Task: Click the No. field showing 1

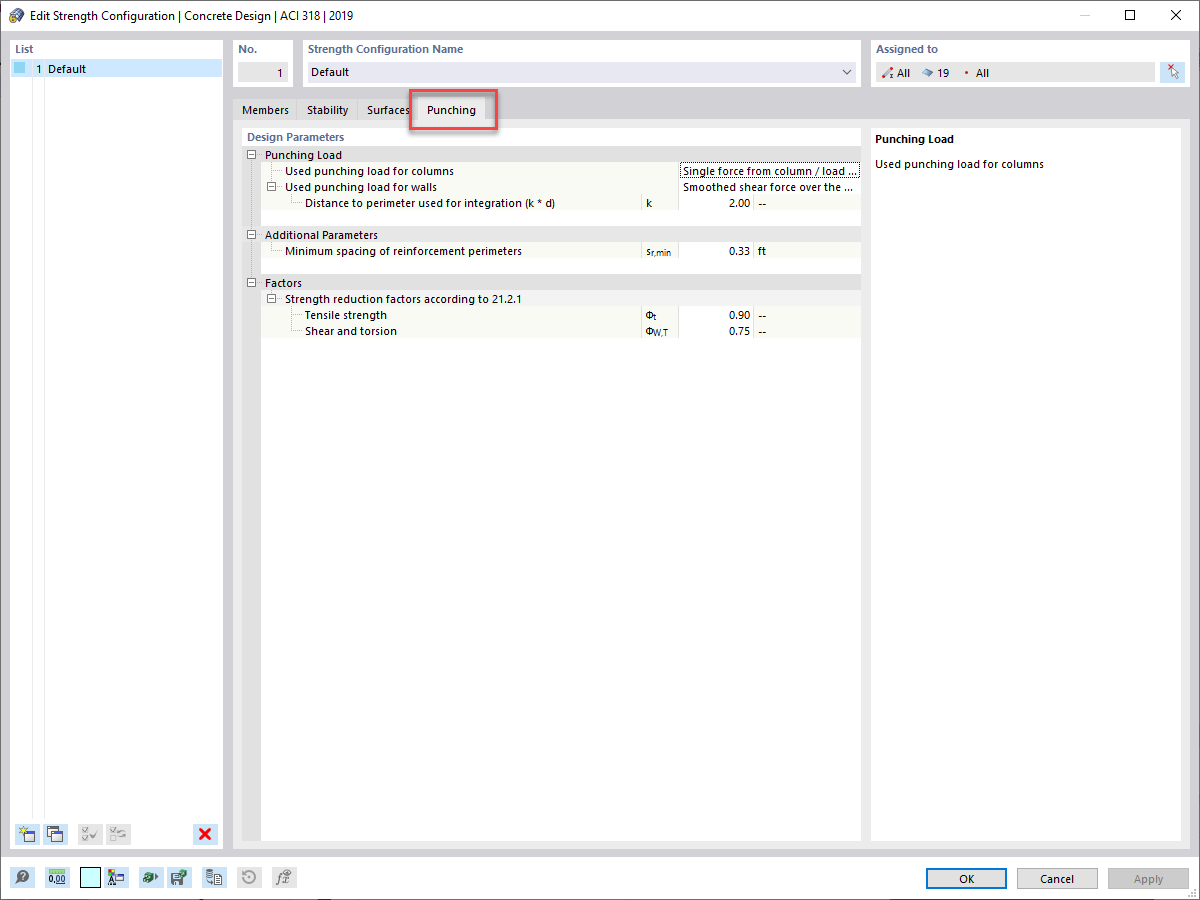Action: (x=263, y=72)
